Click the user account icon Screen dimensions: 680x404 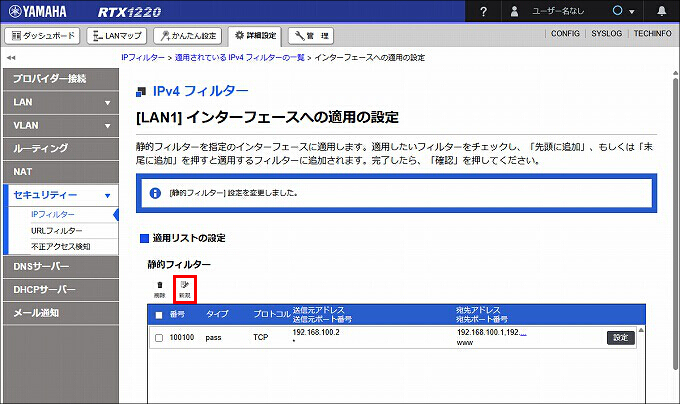click(514, 11)
